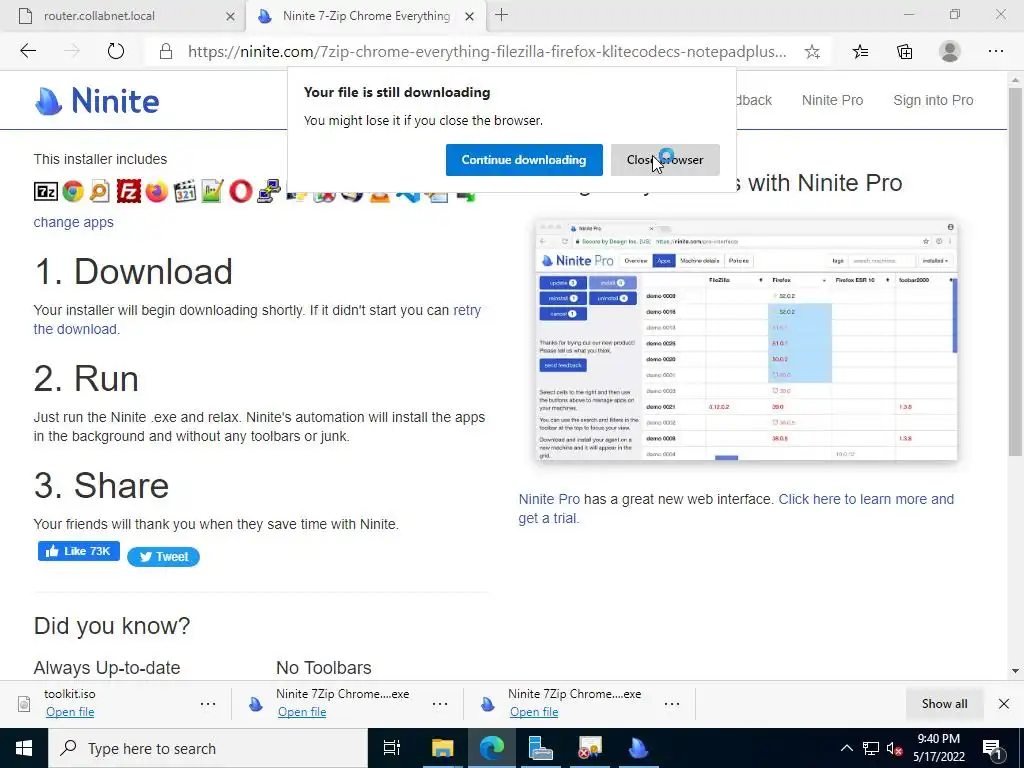Open File Explorer from the taskbar

[x=442, y=748]
